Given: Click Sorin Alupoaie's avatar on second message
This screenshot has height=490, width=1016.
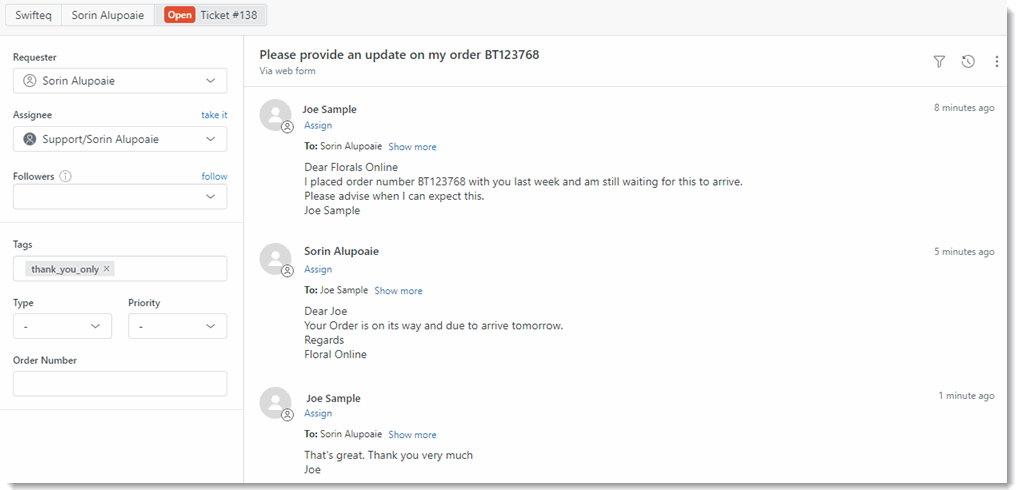Looking at the screenshot, I should click(275, 259).
